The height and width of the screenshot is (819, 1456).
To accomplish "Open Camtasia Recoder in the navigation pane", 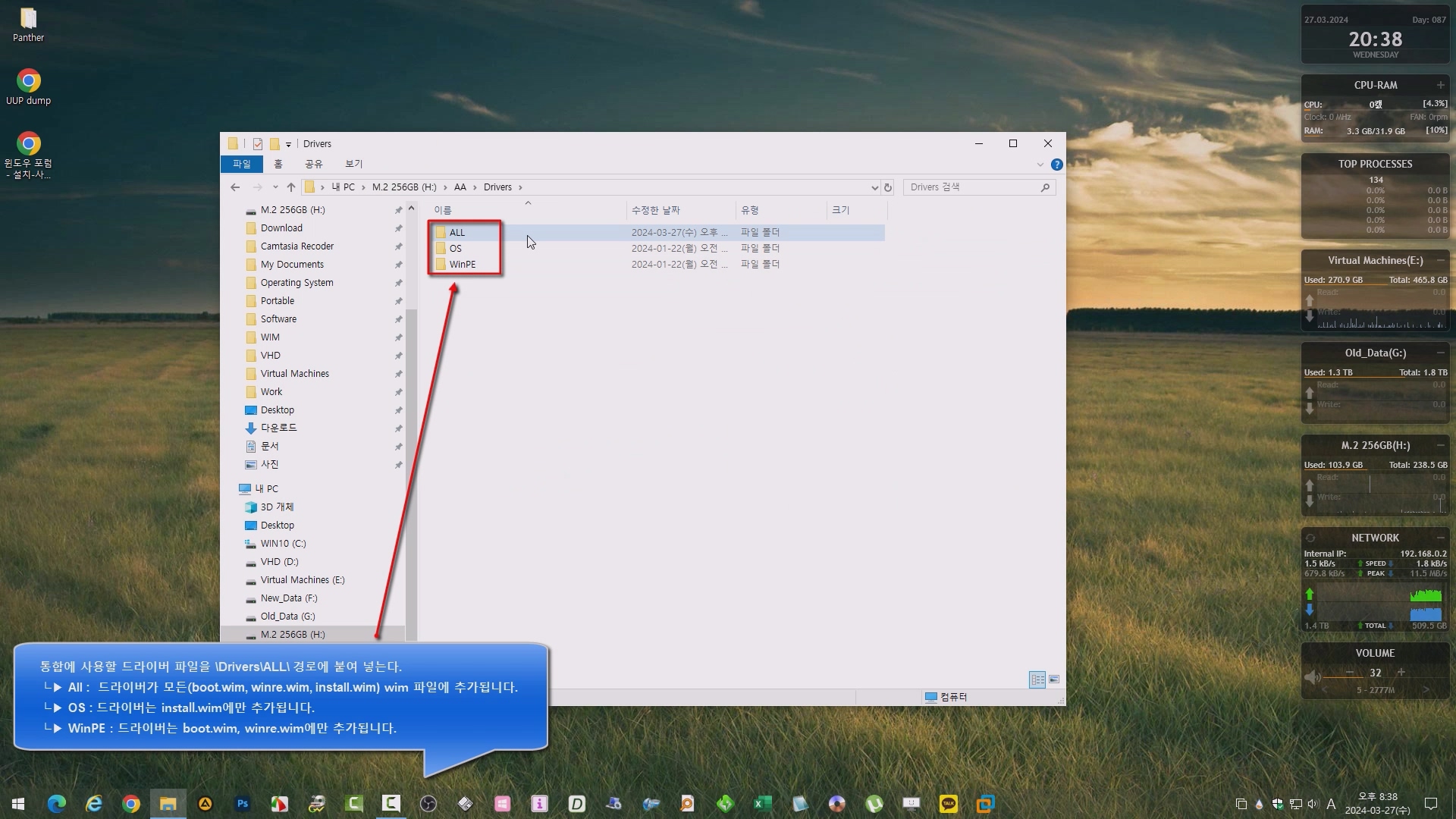I will pos(297,246).
